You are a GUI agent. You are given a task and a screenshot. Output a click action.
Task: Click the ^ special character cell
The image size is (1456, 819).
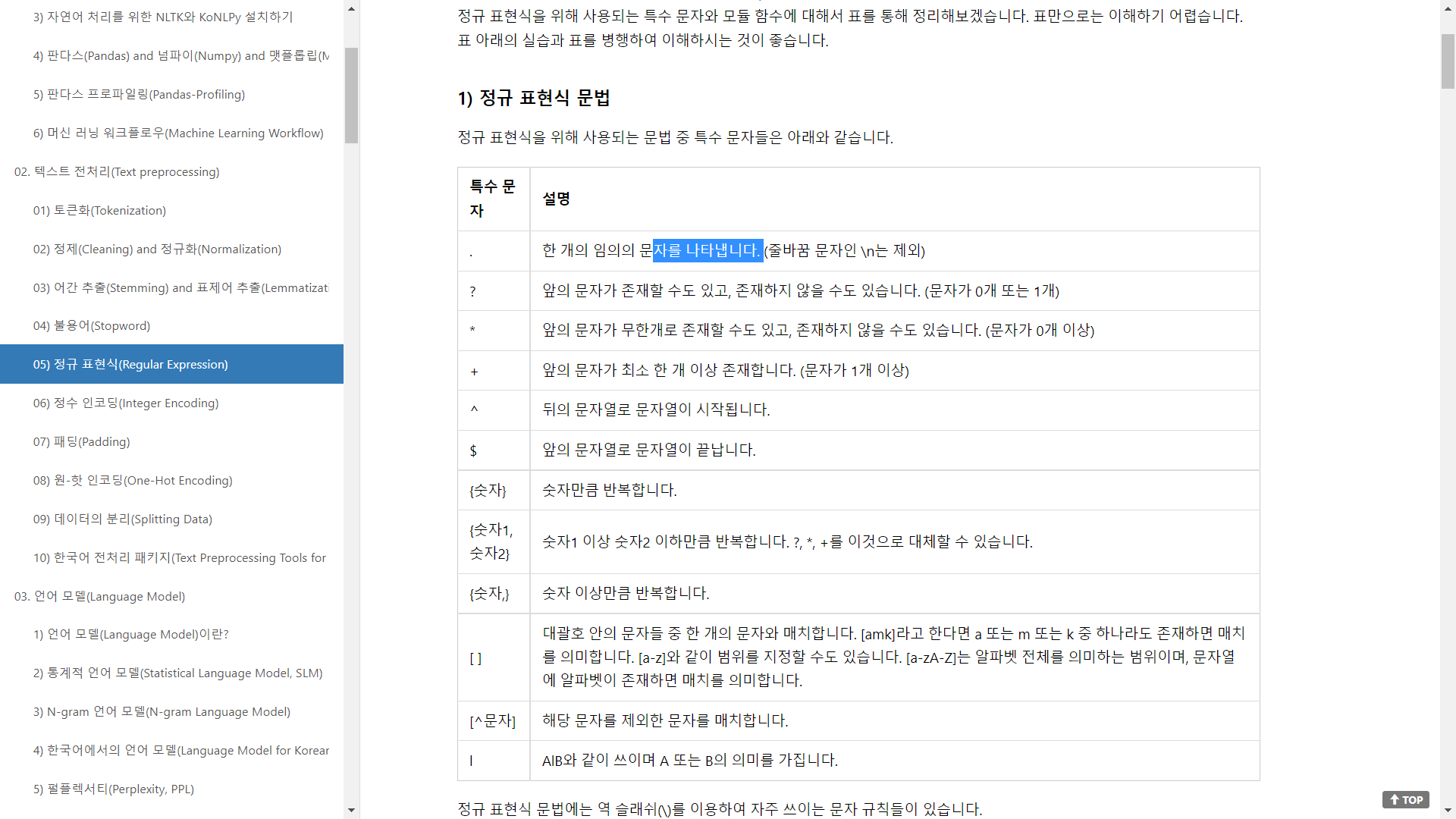click(494, 410)
